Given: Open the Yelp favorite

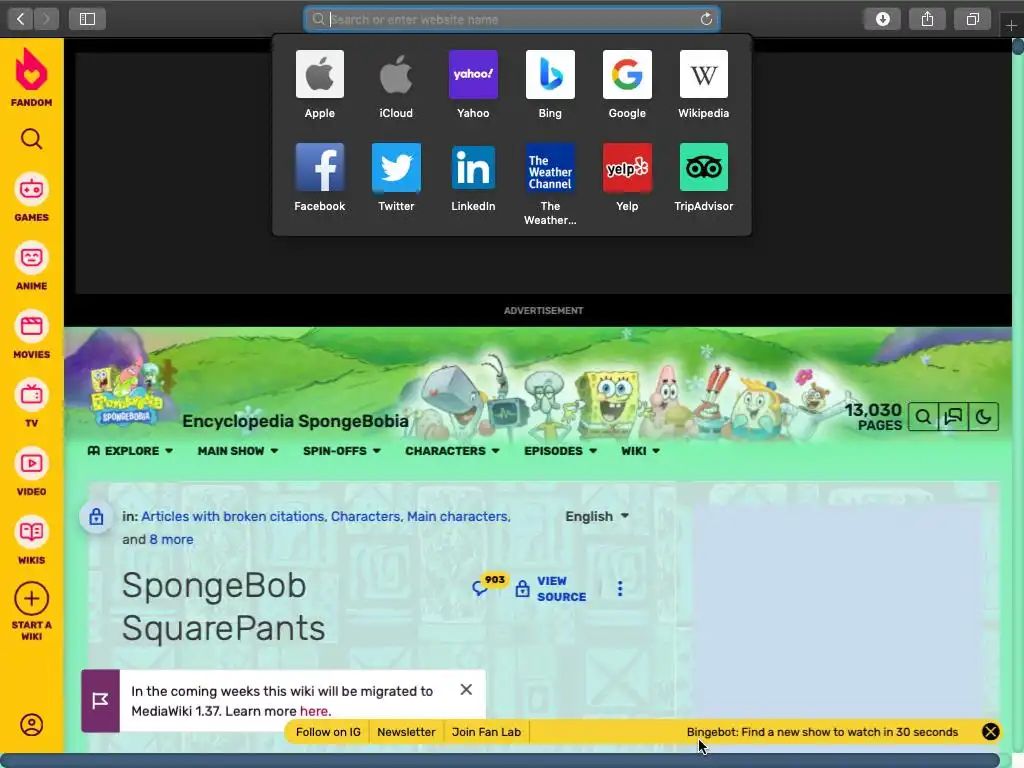Looking at the screenshot, I should click(x=627, y=177).
